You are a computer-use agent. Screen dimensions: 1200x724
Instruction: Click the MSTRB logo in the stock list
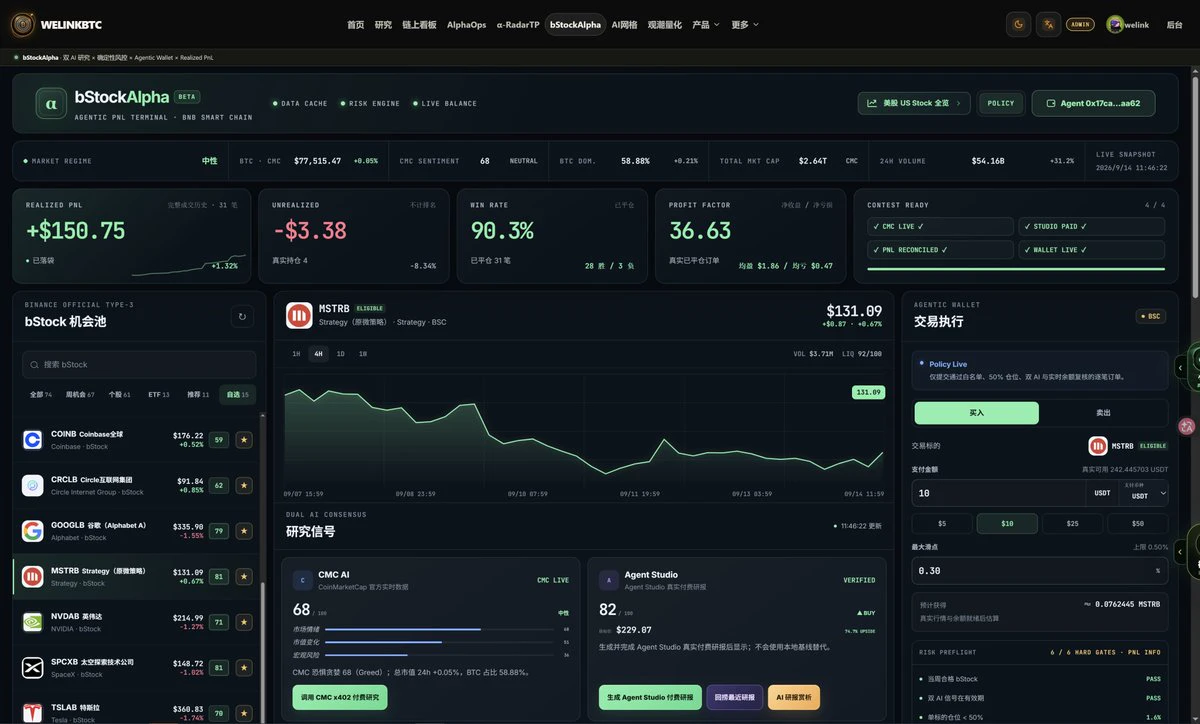click(33, 576)
